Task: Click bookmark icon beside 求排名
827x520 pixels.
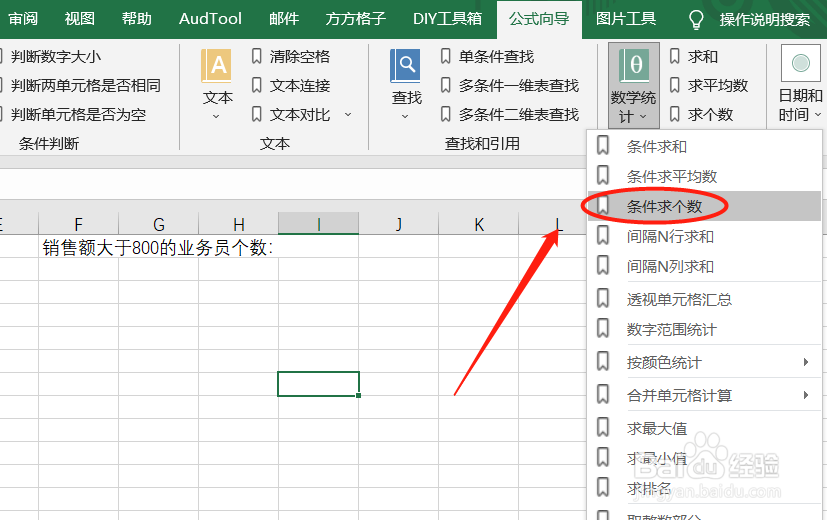Action: click(x=603, y=487)
